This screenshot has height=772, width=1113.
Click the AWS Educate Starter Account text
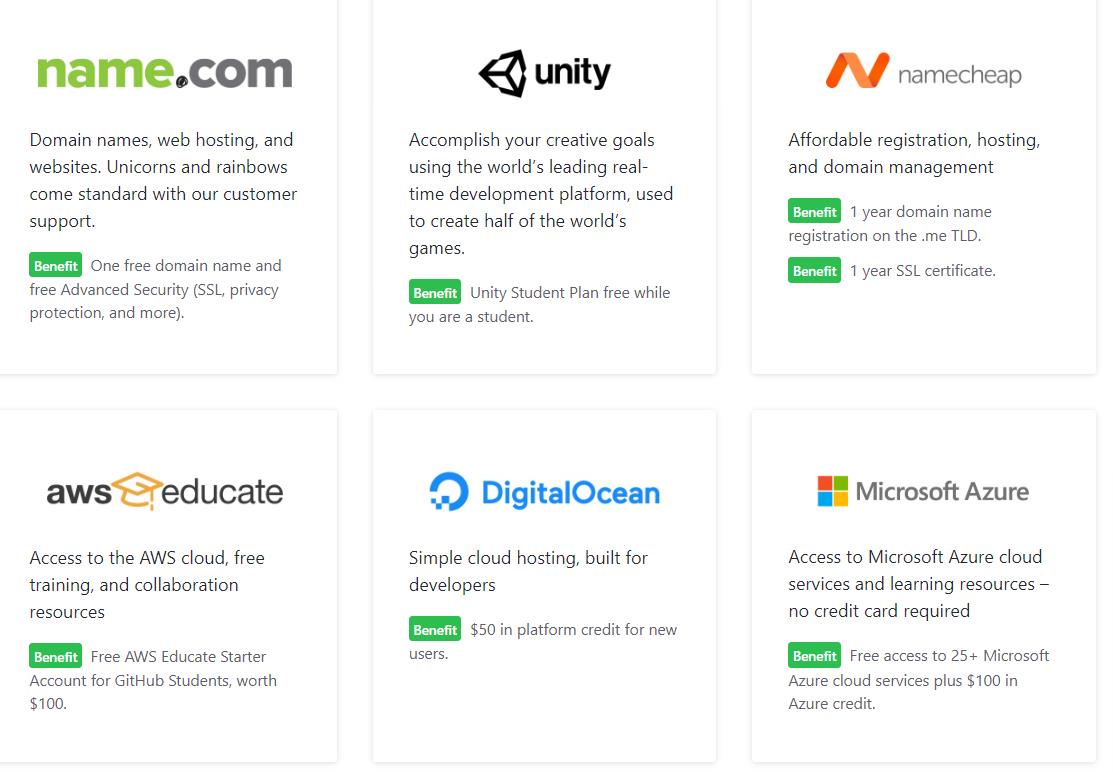(x=178, y=657)
